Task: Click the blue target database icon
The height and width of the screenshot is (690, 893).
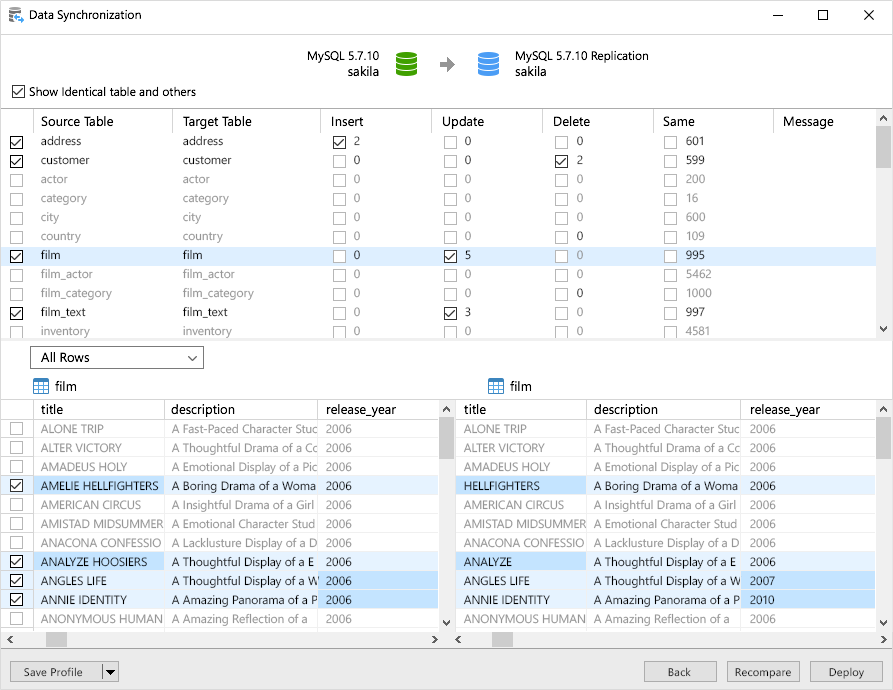Action: pyautogui.click(x=488, y=64)
